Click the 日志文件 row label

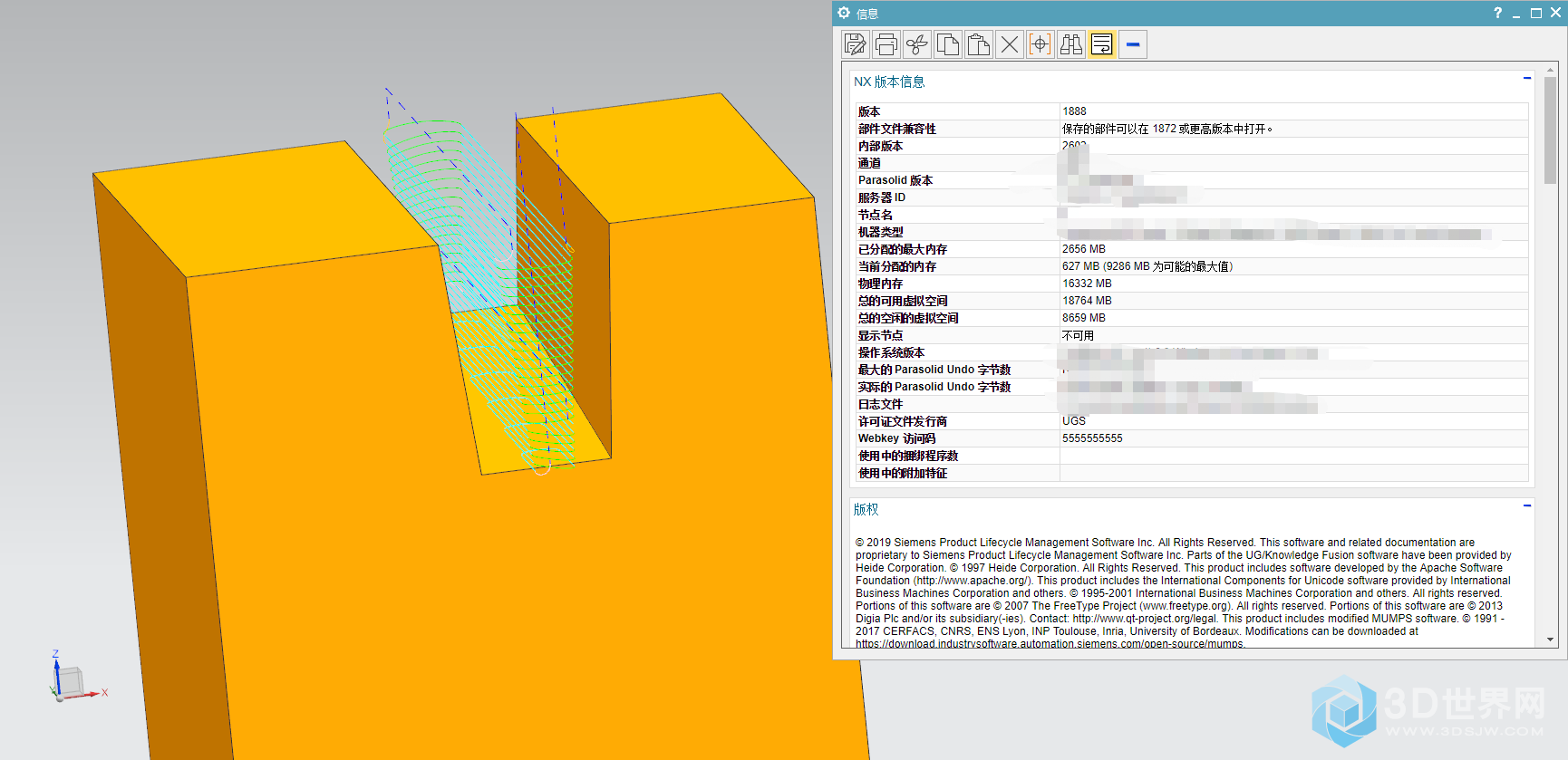(x=880, y=404)
